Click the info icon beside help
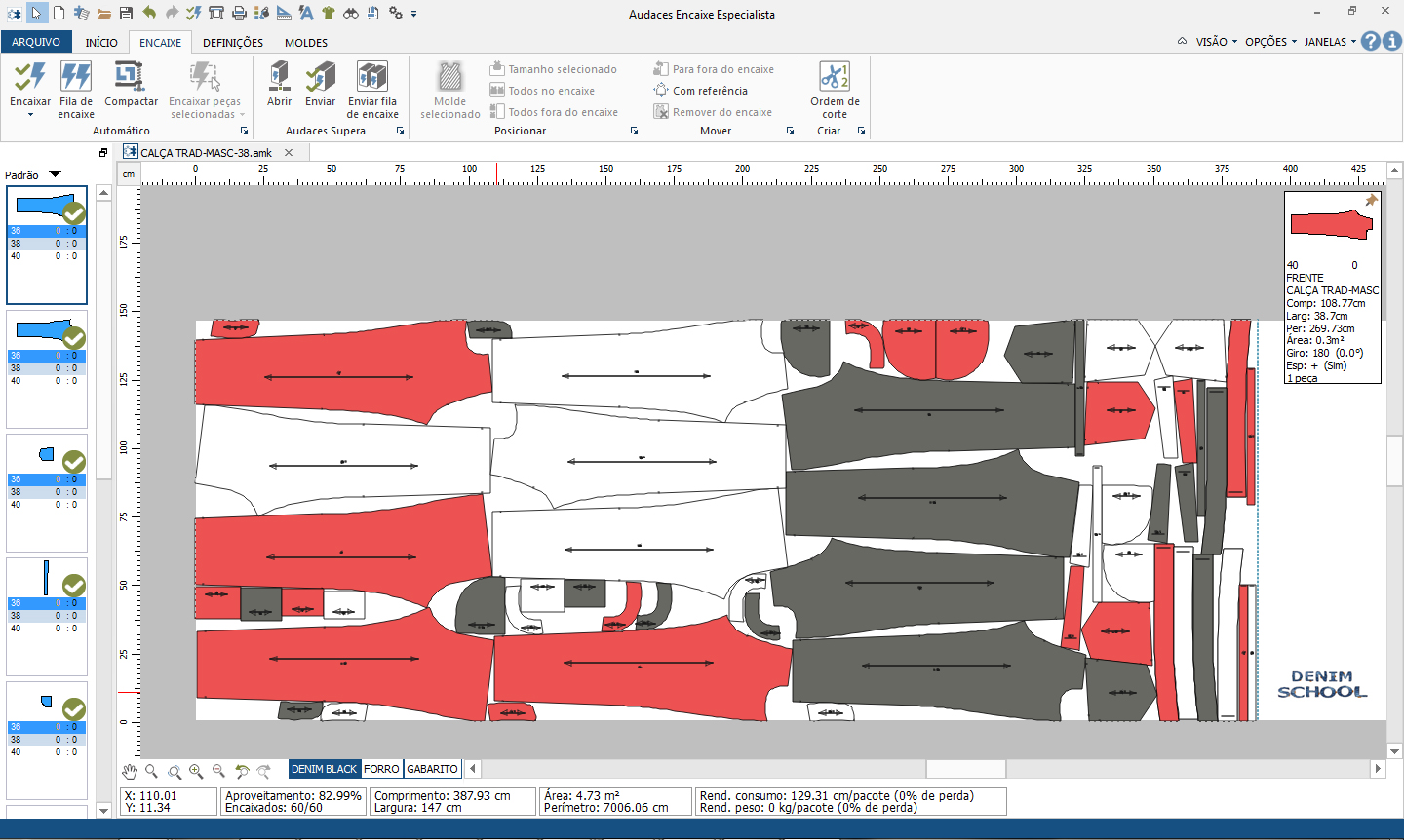The image size is (1404, 840). click(x=1392, y=41)
